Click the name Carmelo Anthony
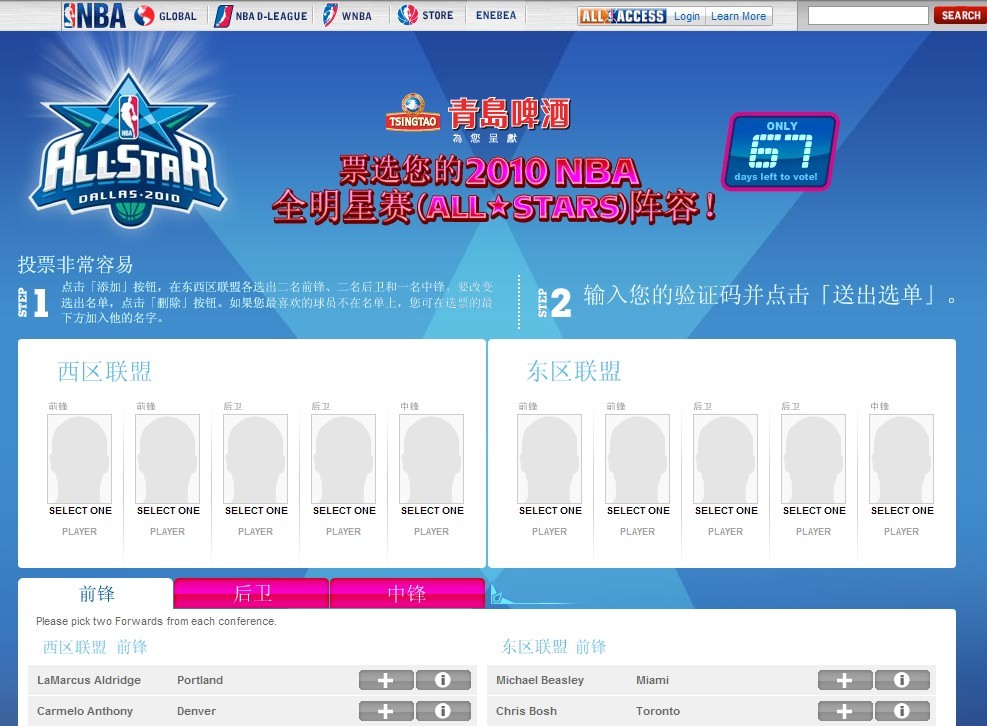Image resolution: width=987 pixels, height=726 pixels. click(85, 711)
